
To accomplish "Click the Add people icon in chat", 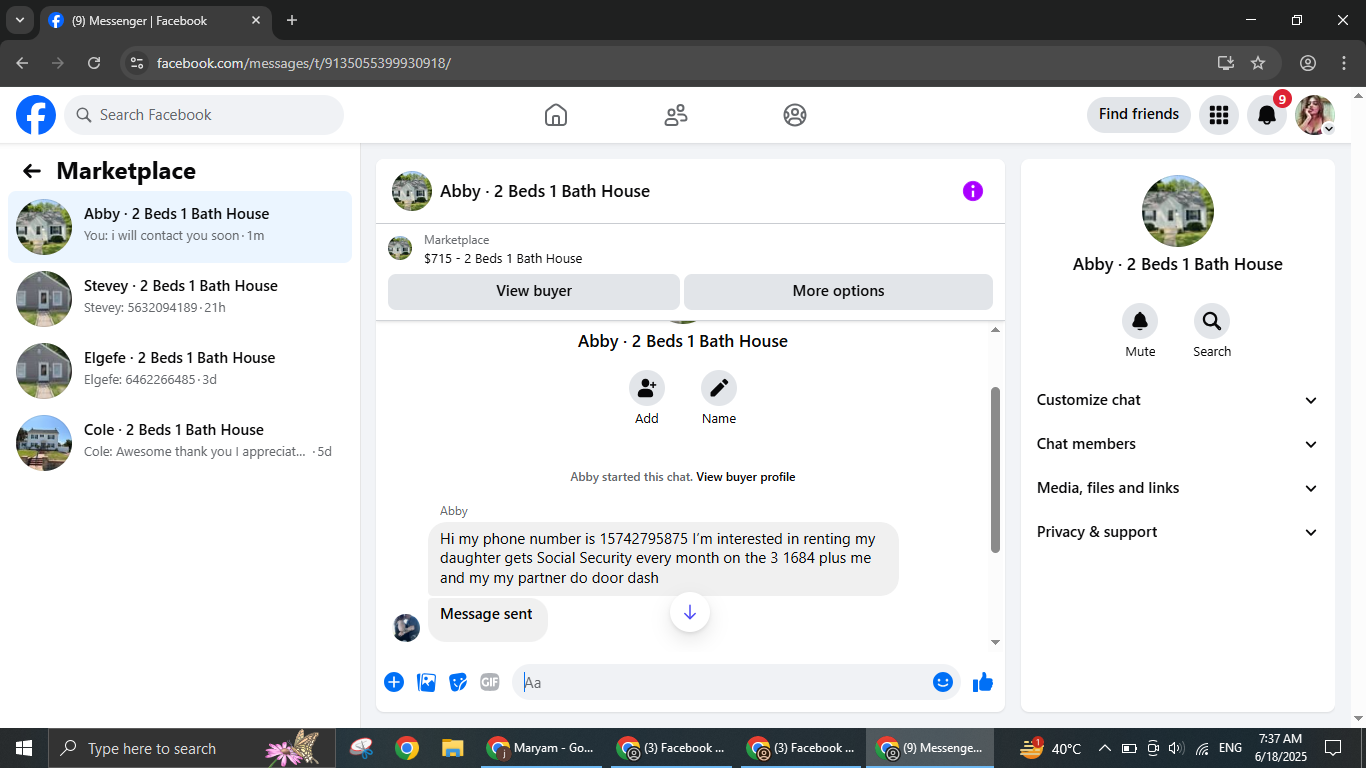I will [647, 388].
